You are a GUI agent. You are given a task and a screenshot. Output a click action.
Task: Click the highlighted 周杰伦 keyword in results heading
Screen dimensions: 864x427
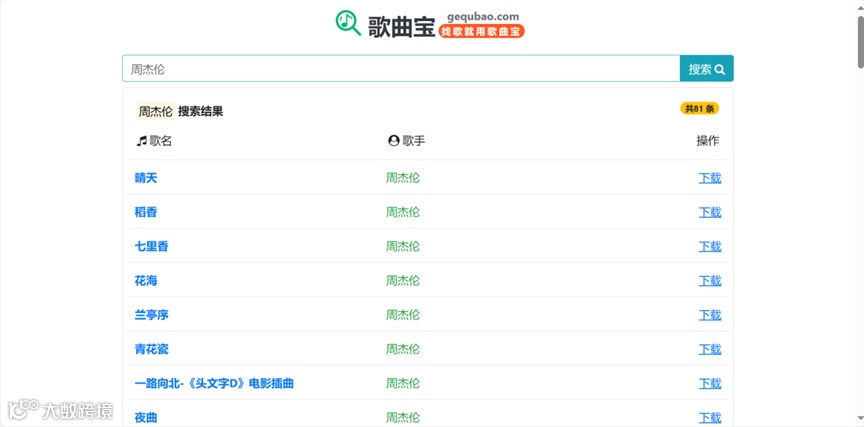(x=155, y=111)
